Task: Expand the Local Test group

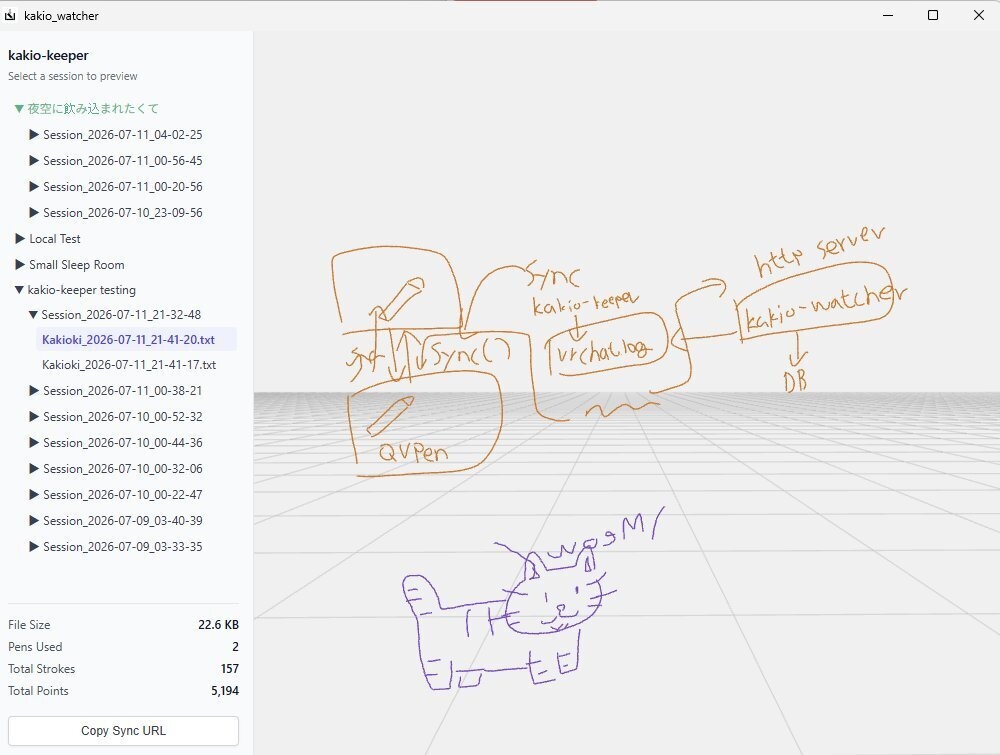Action: pos(48,238)
